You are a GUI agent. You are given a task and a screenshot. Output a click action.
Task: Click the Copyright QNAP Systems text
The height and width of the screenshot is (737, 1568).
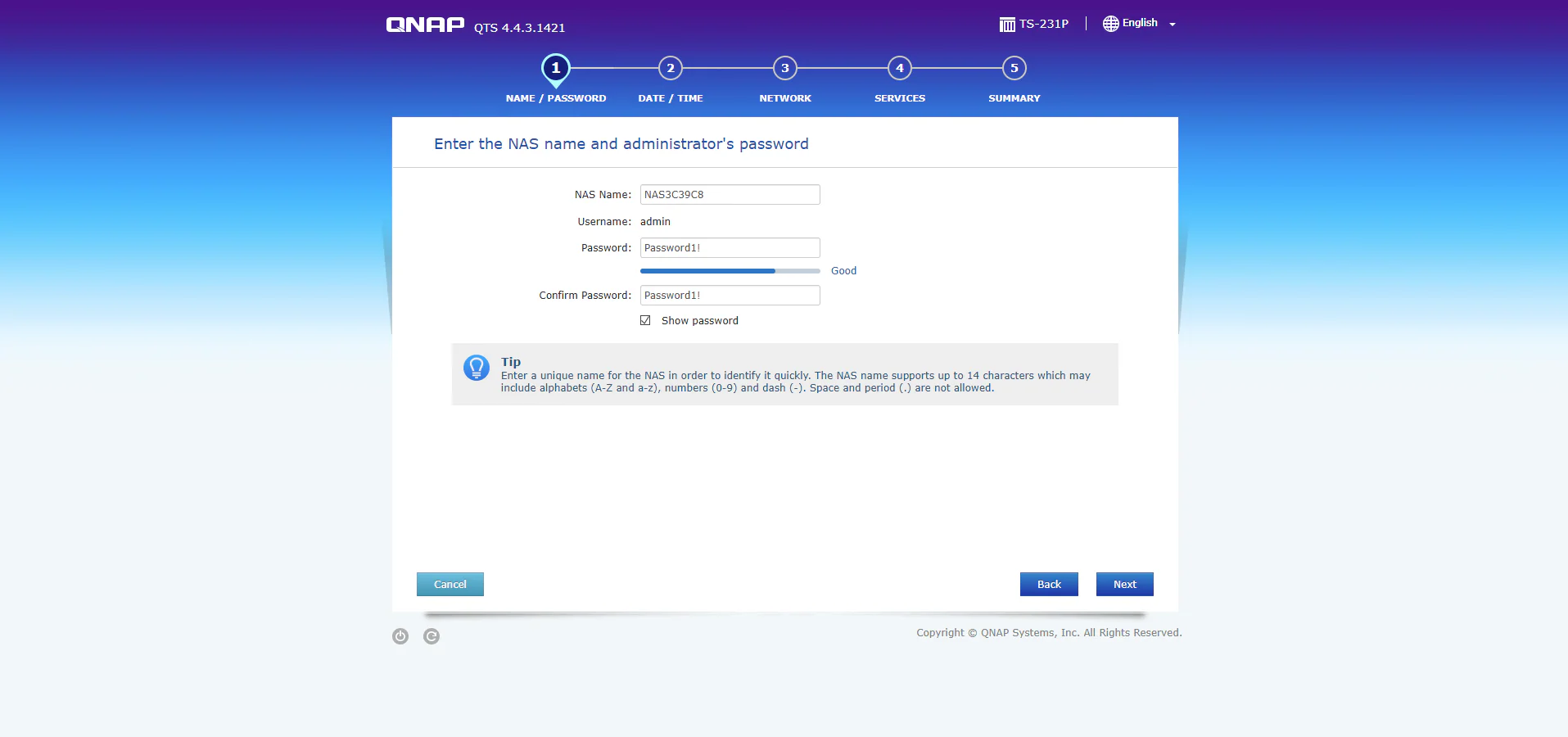coord(1049,633)
